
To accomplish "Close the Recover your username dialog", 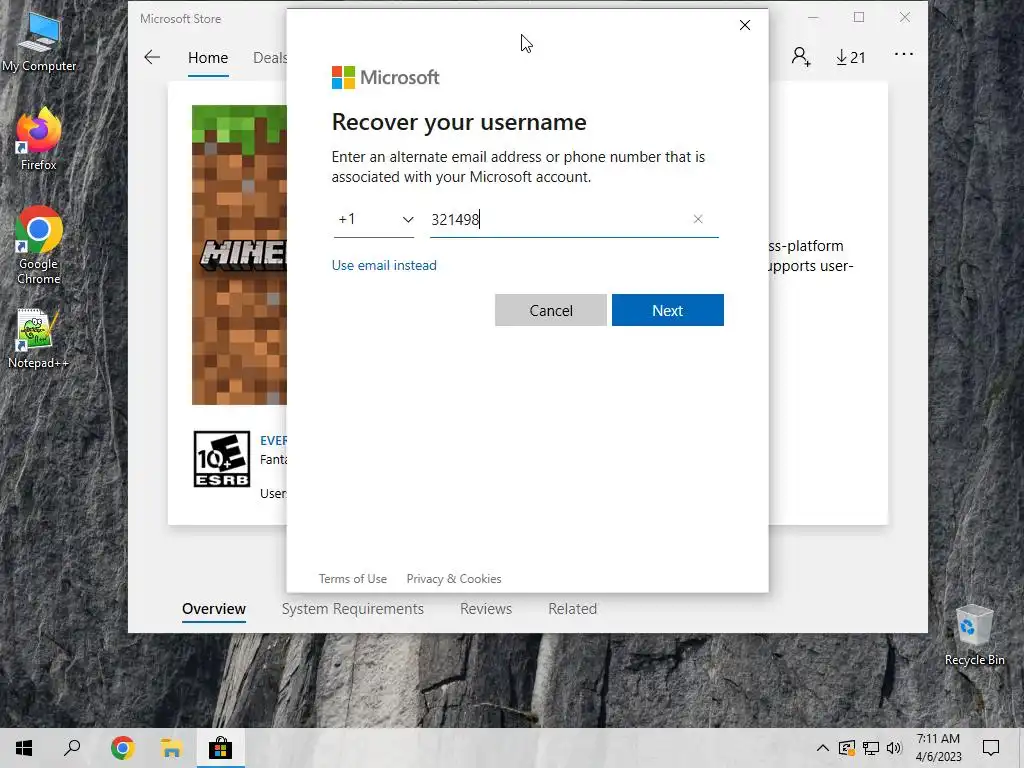I will (x=744, y=25).
